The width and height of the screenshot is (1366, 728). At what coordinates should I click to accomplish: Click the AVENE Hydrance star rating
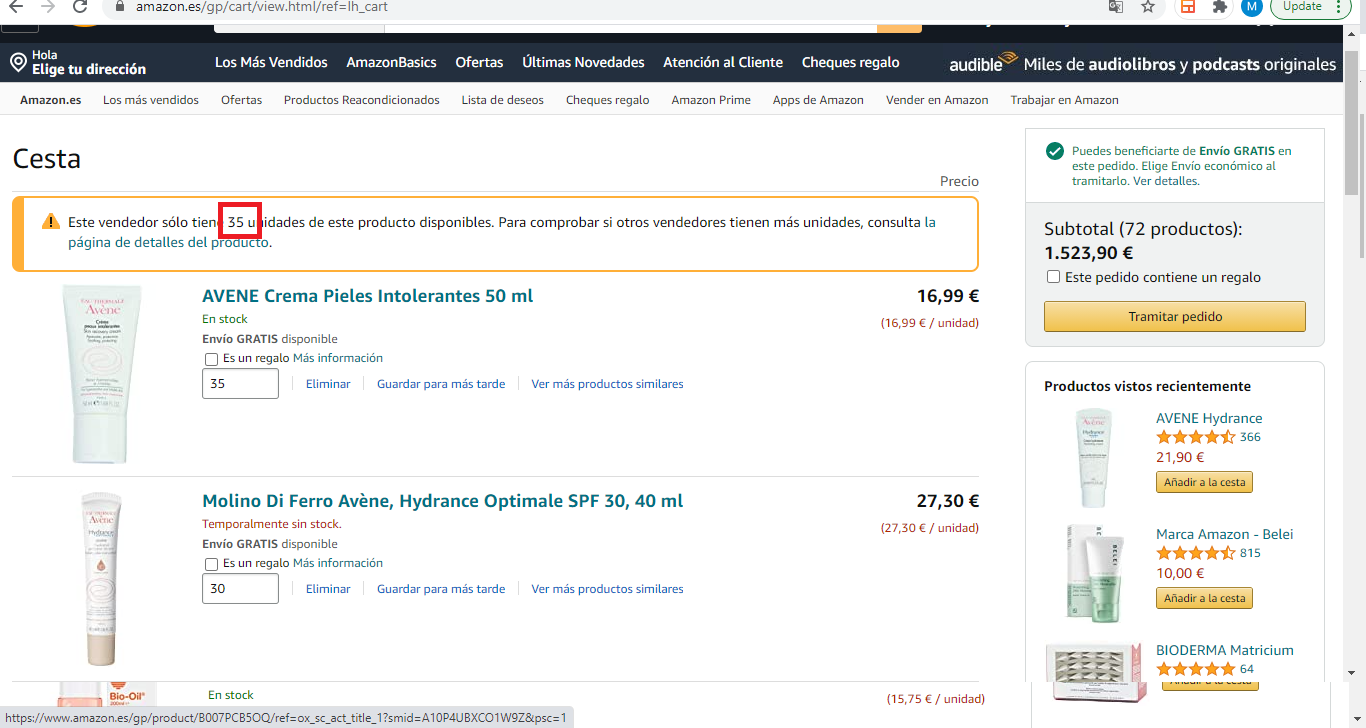coord(1195,437)
